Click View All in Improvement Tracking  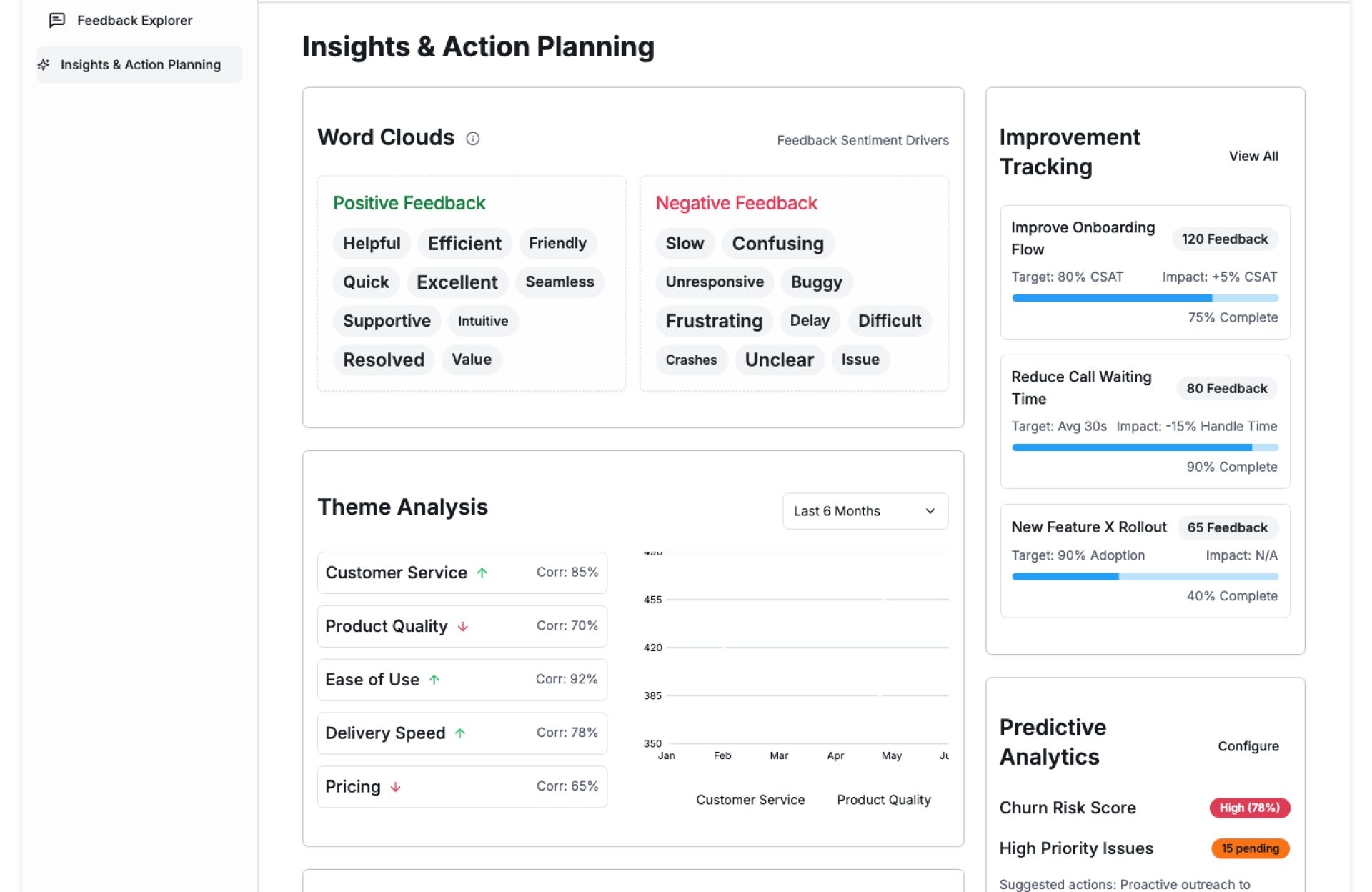click(x=1253, y=156)
